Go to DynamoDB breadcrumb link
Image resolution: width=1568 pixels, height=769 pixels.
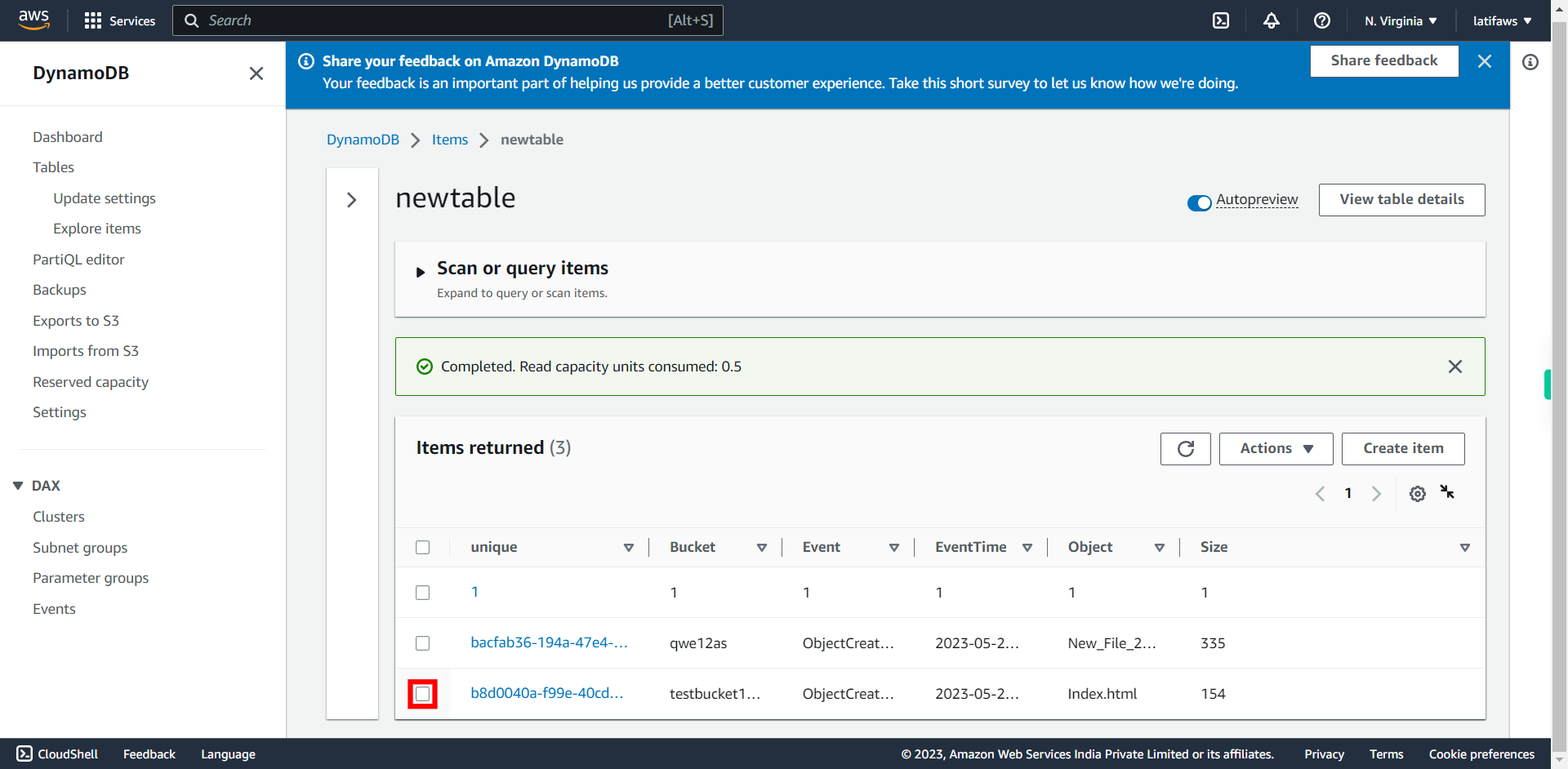tap(363, 140)
